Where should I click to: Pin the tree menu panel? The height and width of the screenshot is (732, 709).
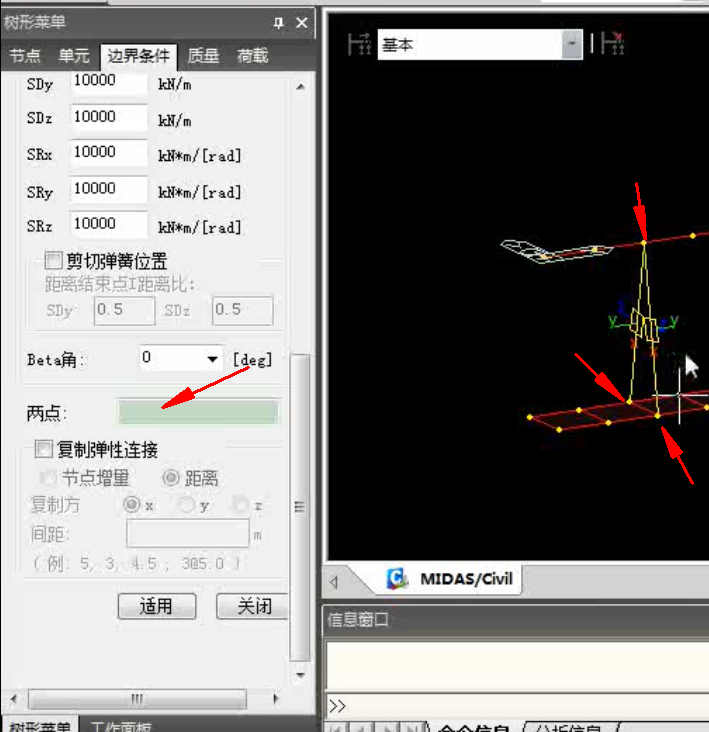(278, 22)
